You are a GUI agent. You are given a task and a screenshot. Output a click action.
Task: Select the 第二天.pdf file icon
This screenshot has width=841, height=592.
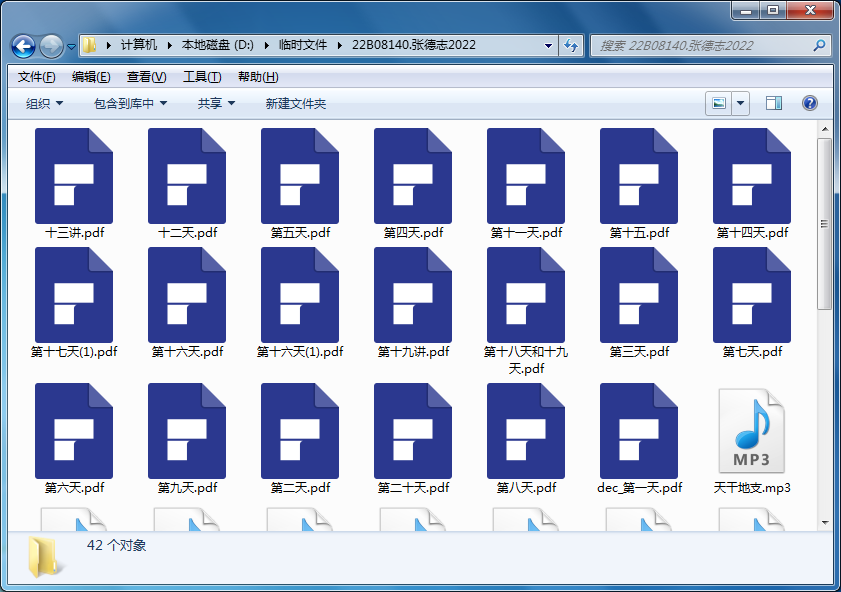click(300, 431)
